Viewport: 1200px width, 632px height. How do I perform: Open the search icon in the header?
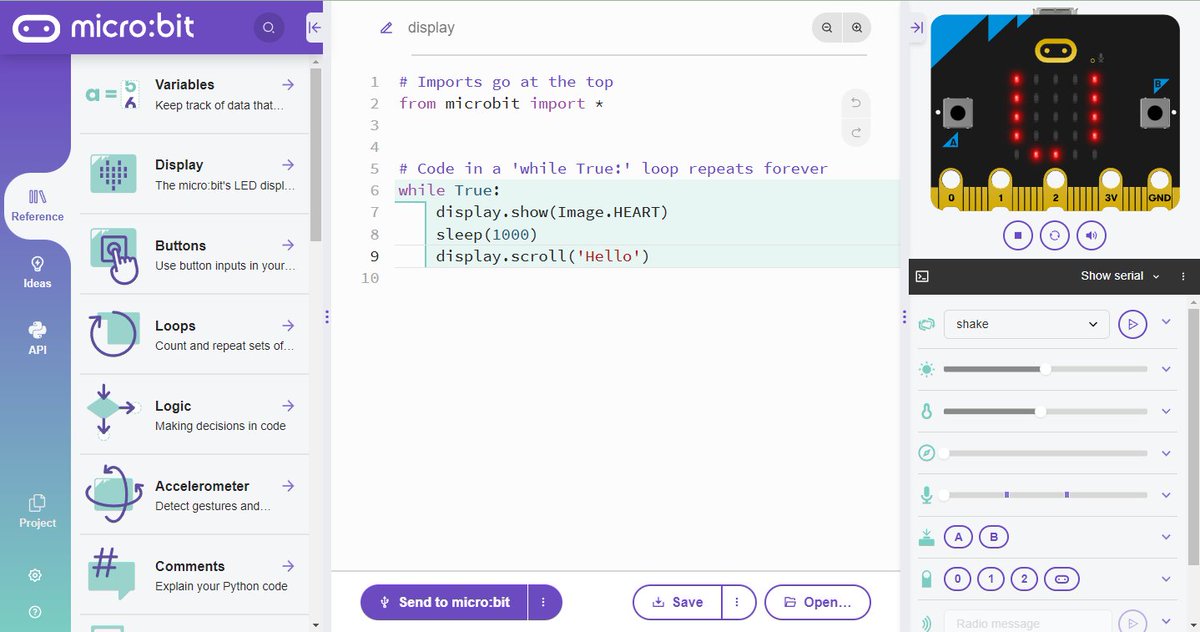pyautogui.click(x=268, y=27)
